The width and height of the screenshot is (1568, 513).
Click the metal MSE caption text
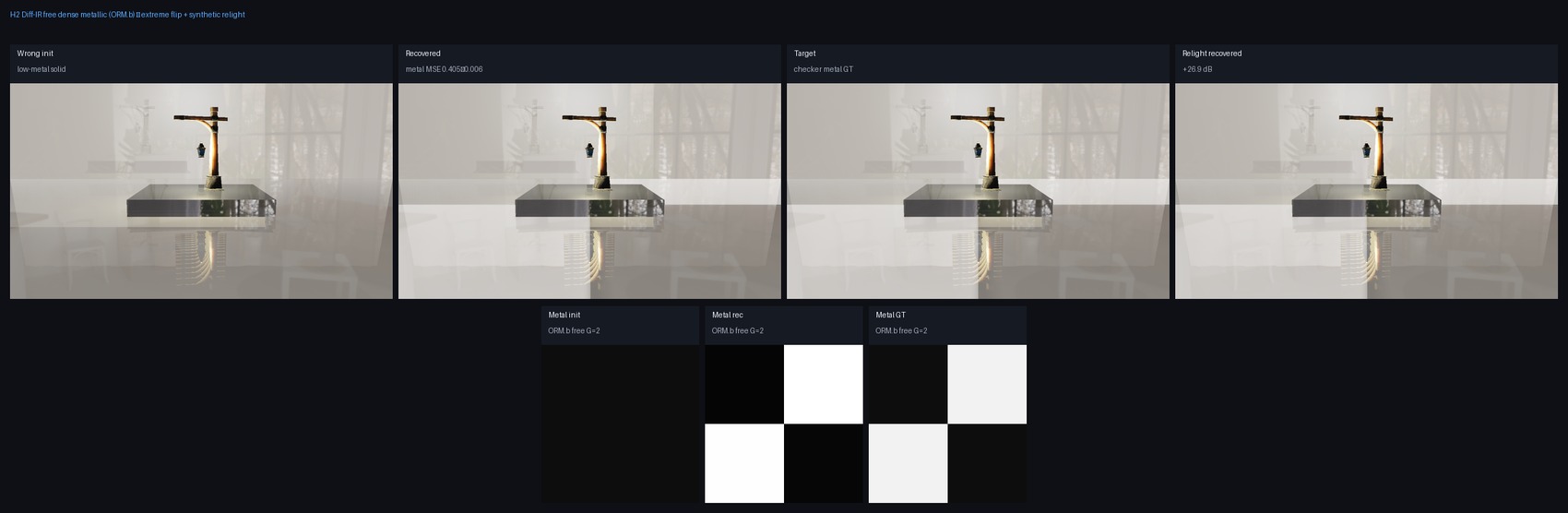[444, 69]
